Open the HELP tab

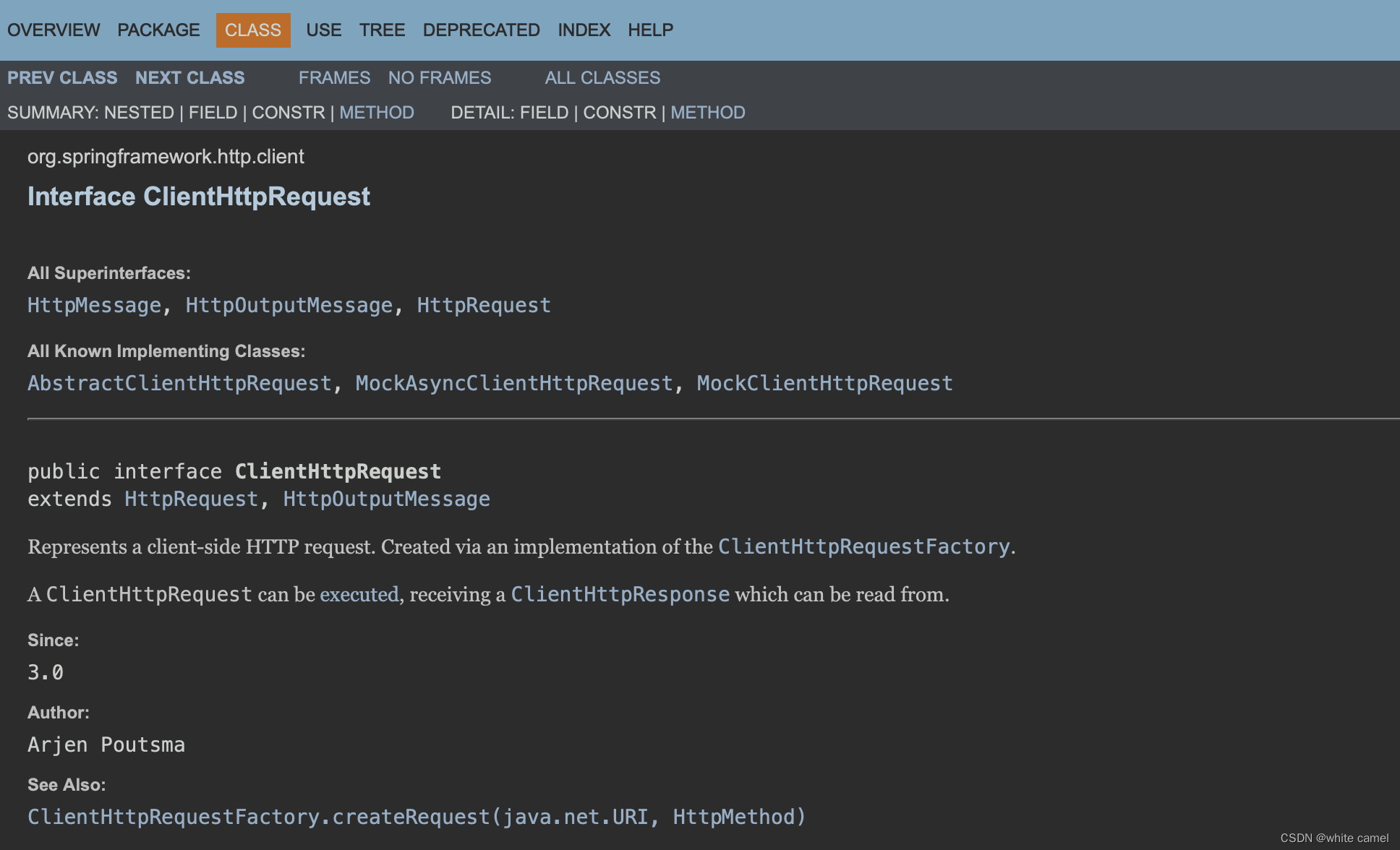pos(650,30)
